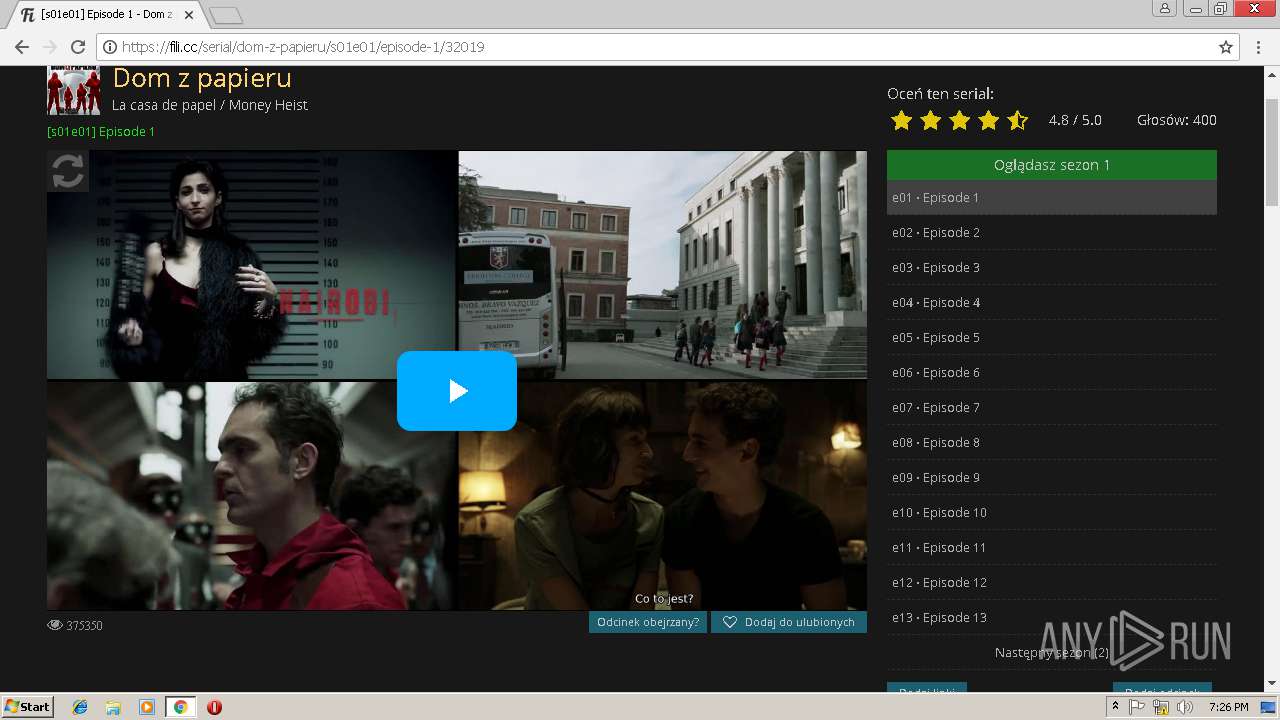Viewport: 1280px width, 720px height.
Task: Click the Chrome user profile icon
Action: coord(1165,8)
